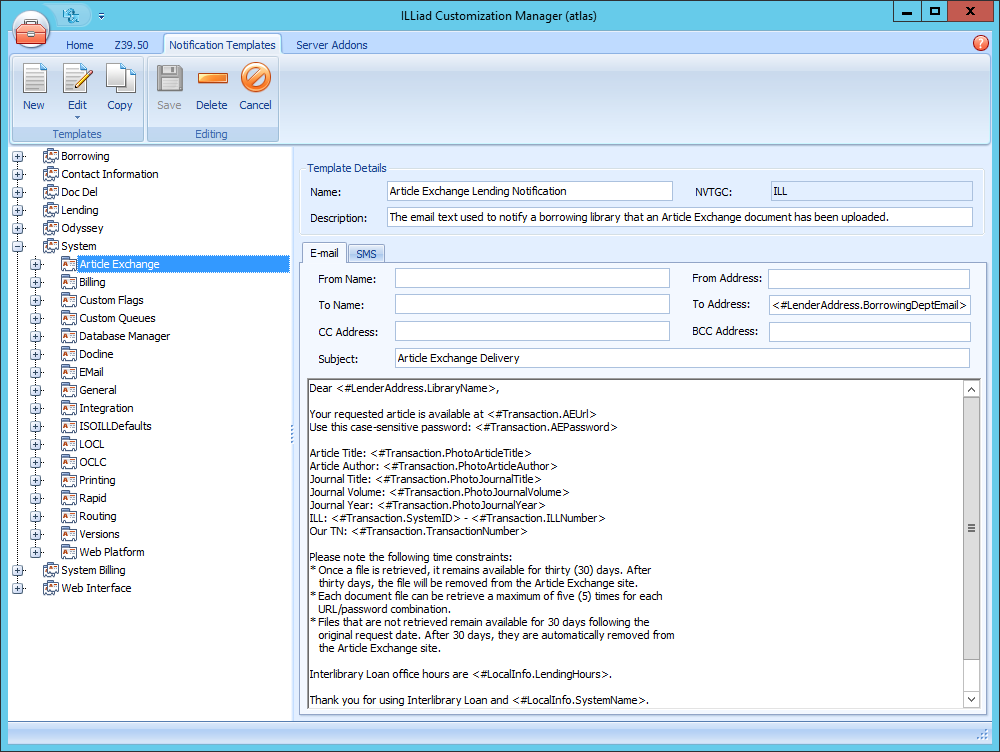1000x752 pixels.
Task: Click the New template icon
Action: (34, 80)
